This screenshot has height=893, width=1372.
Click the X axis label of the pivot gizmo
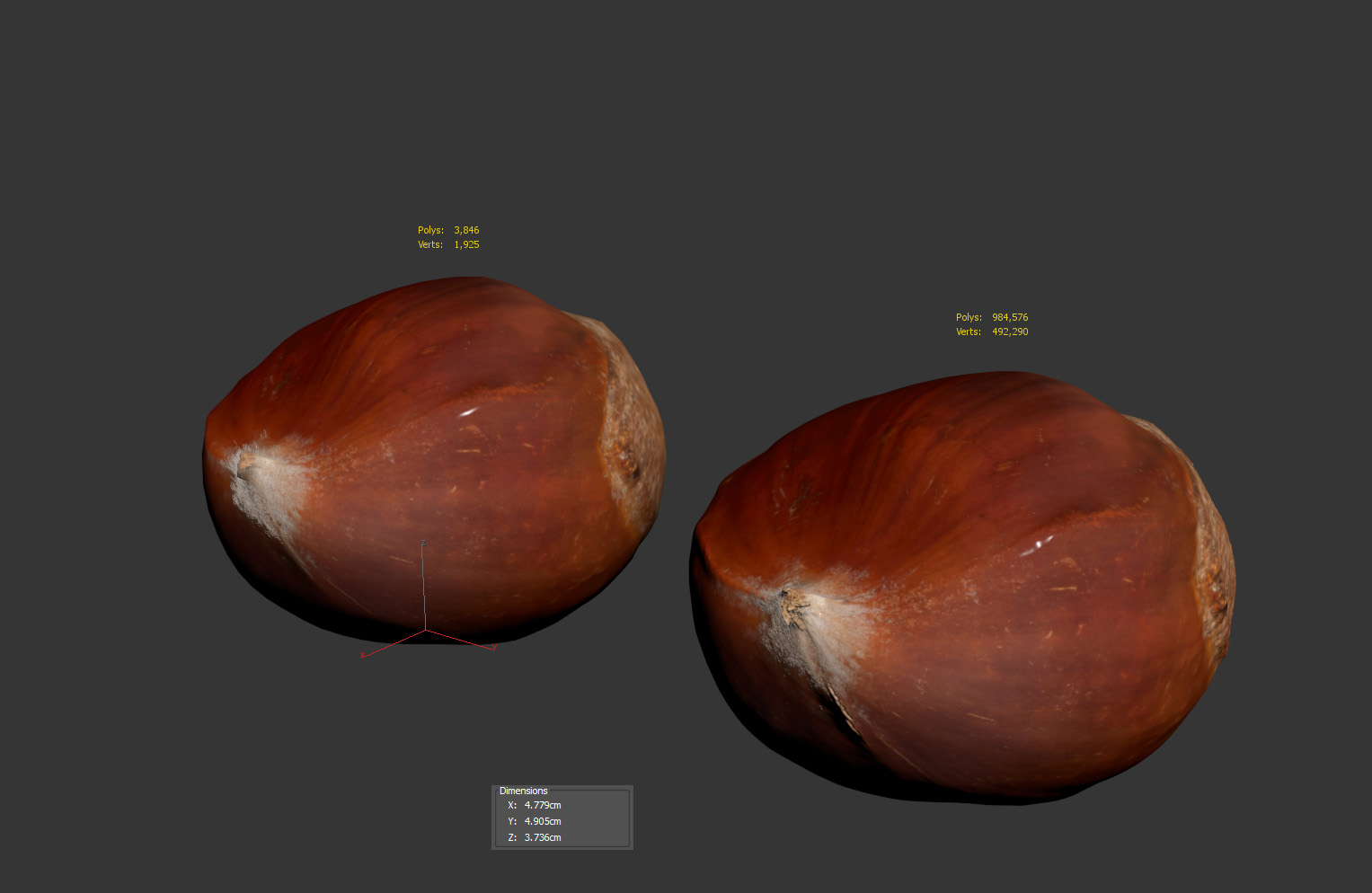[362, 656]
